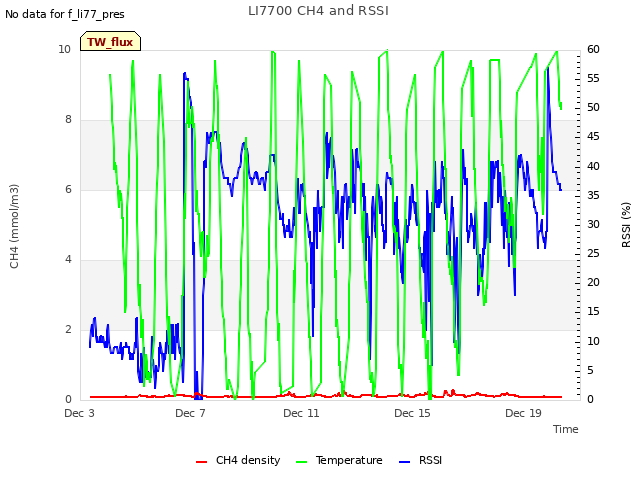
Task: Click the red CH4 density legend swatch
Action: pos(202,462)
